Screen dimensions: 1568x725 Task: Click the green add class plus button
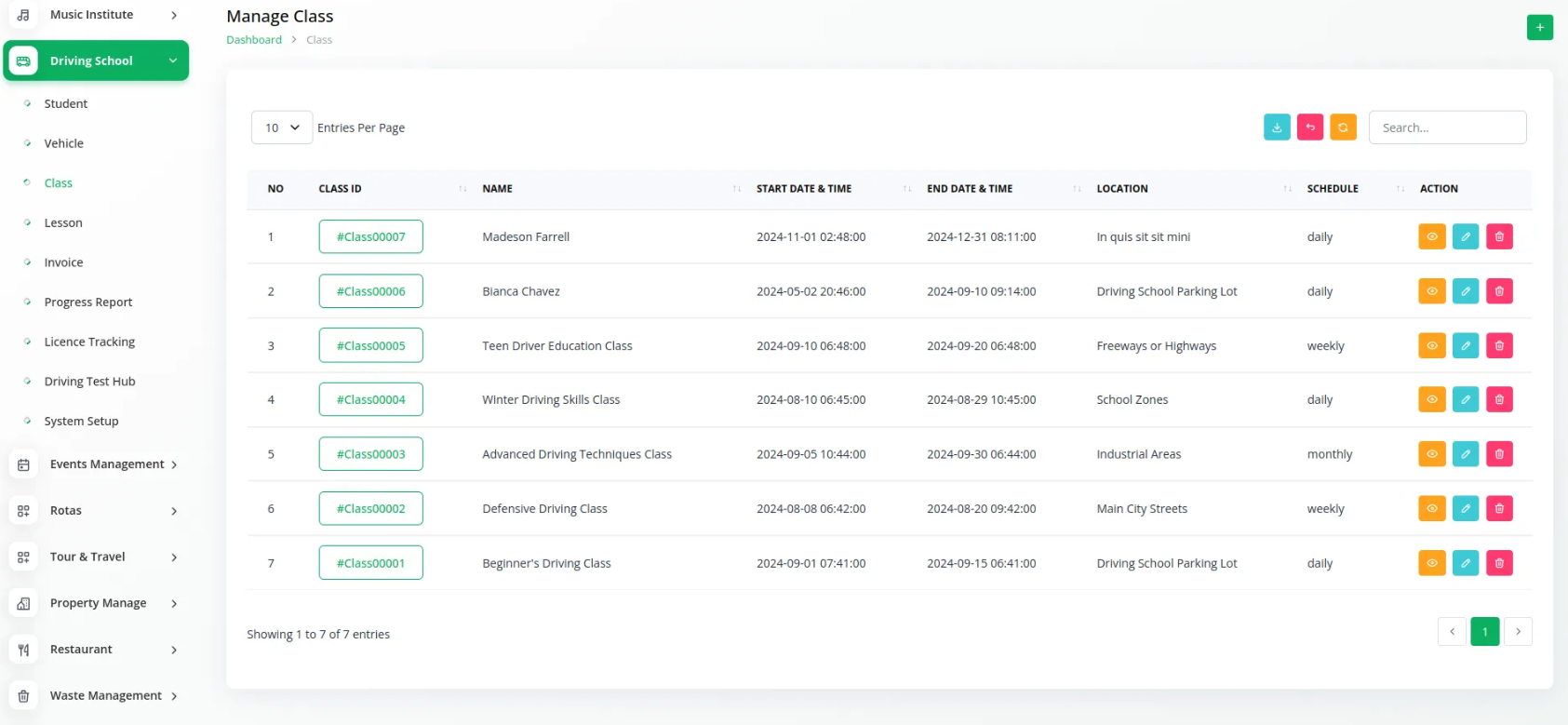[1540, 27]
